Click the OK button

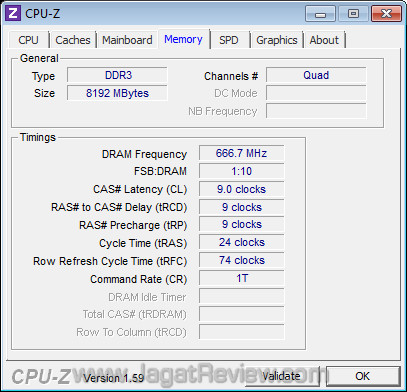coord(363,376)
